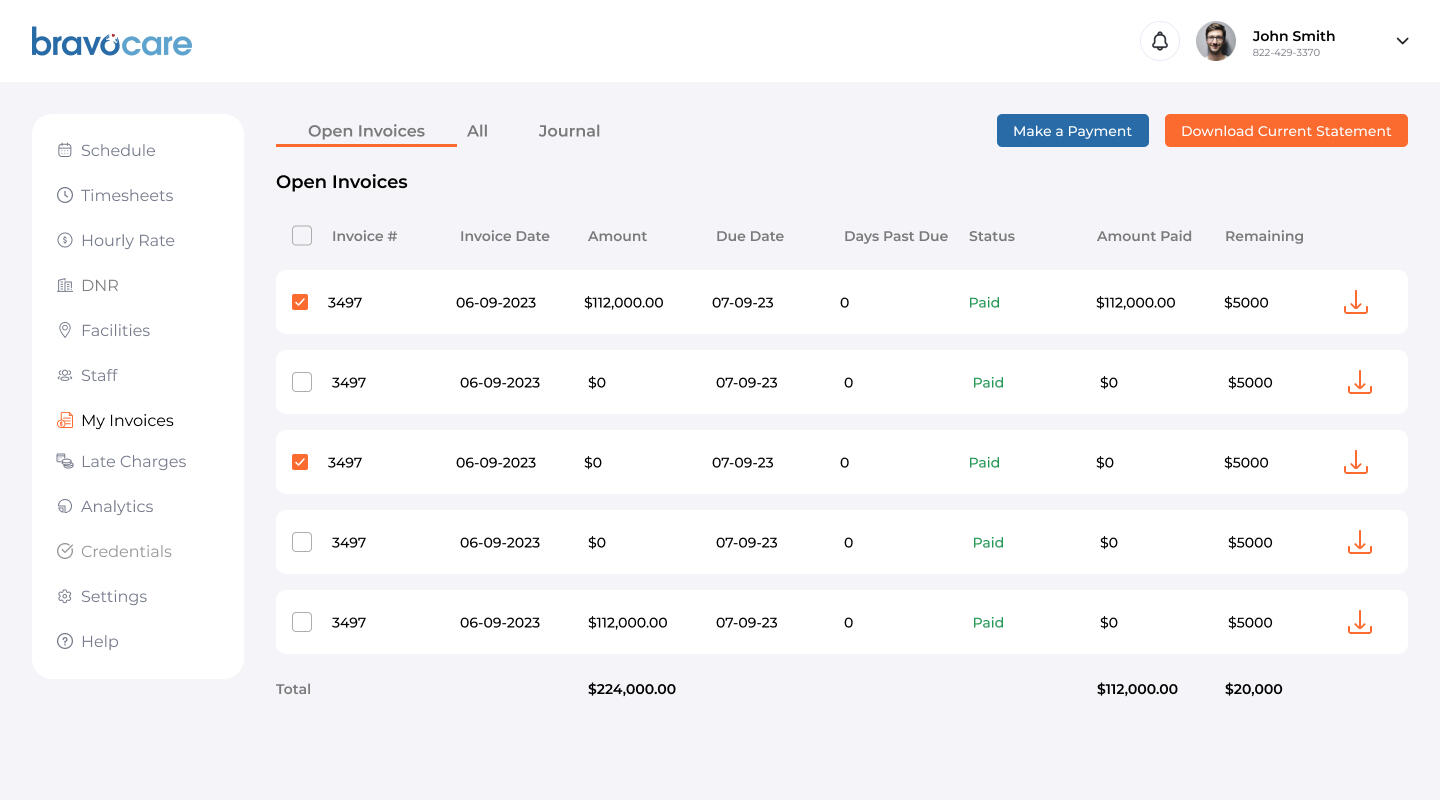
Task: Click the Make a Payment button
Action: [1073, 131]
